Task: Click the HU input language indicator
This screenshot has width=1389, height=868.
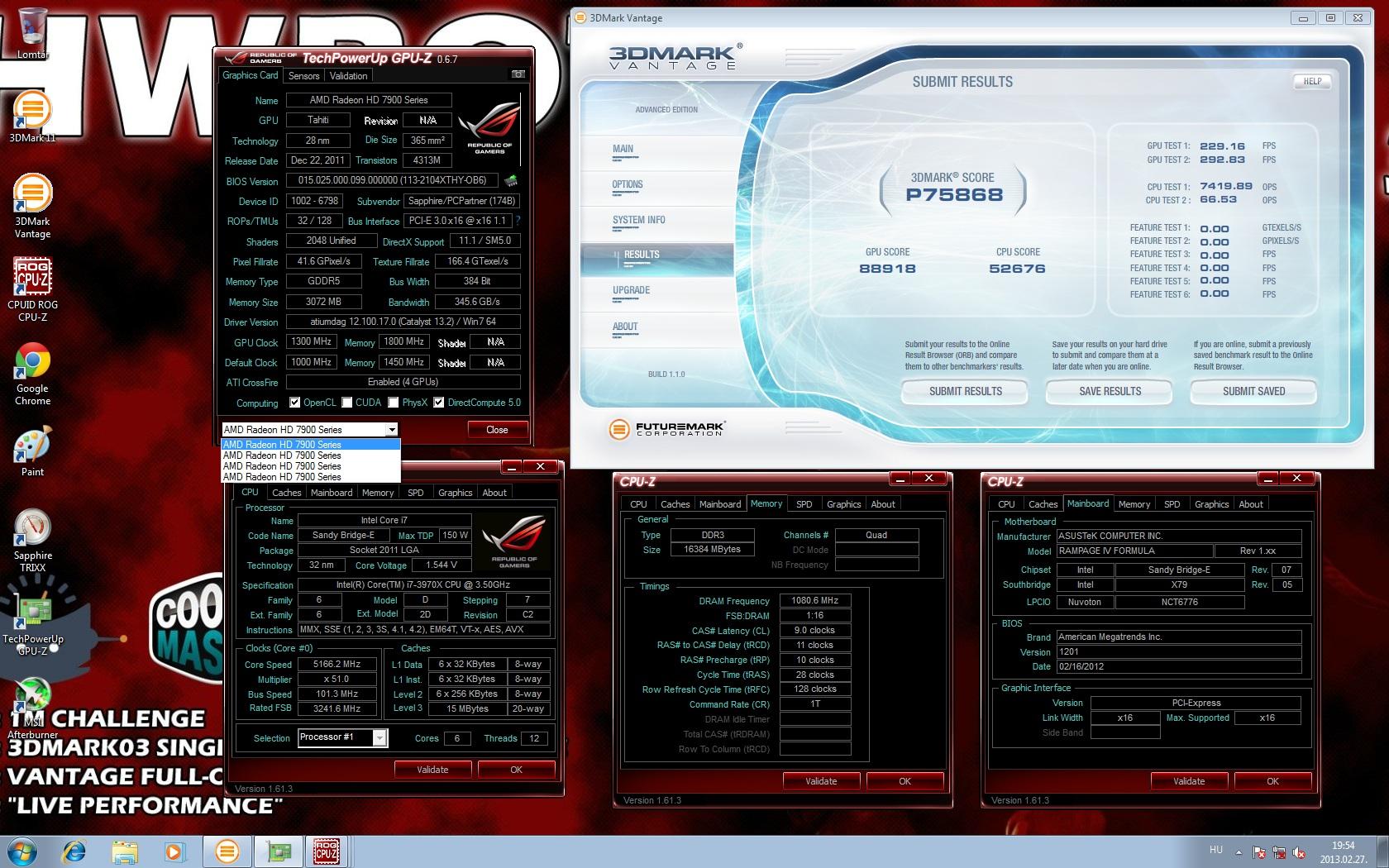Action: coord(1215,850)
